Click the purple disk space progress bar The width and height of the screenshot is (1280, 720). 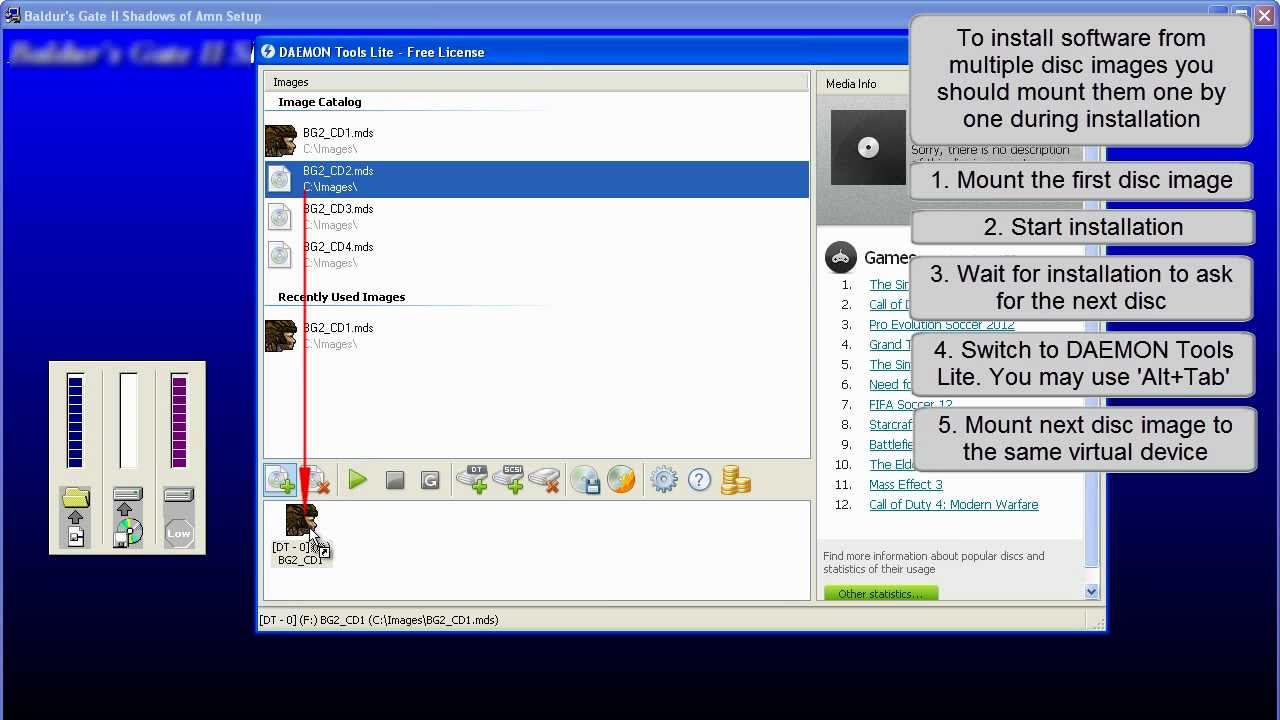click(x=179, y=421)
